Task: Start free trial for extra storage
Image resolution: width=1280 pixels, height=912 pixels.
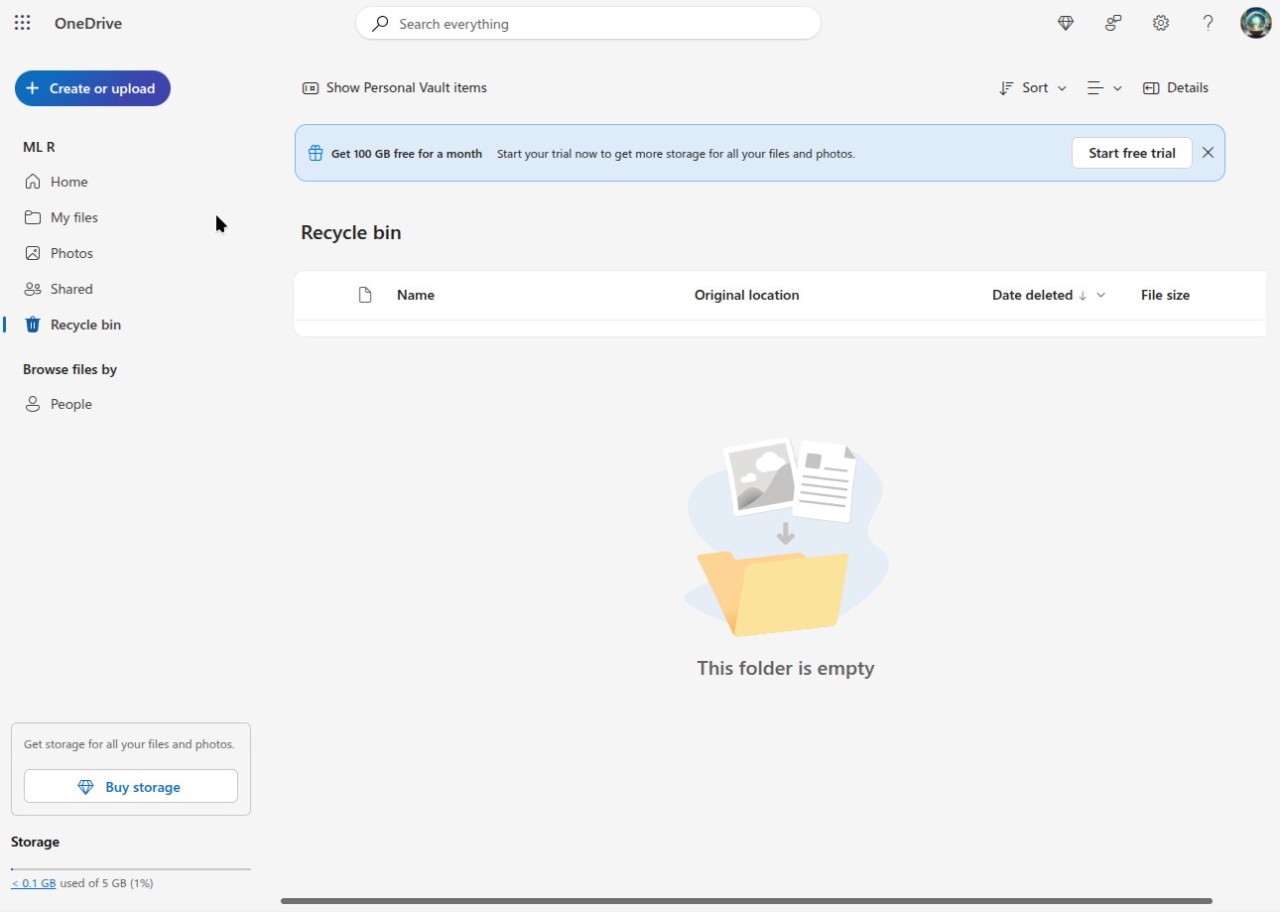Action: coord(1131,152)
